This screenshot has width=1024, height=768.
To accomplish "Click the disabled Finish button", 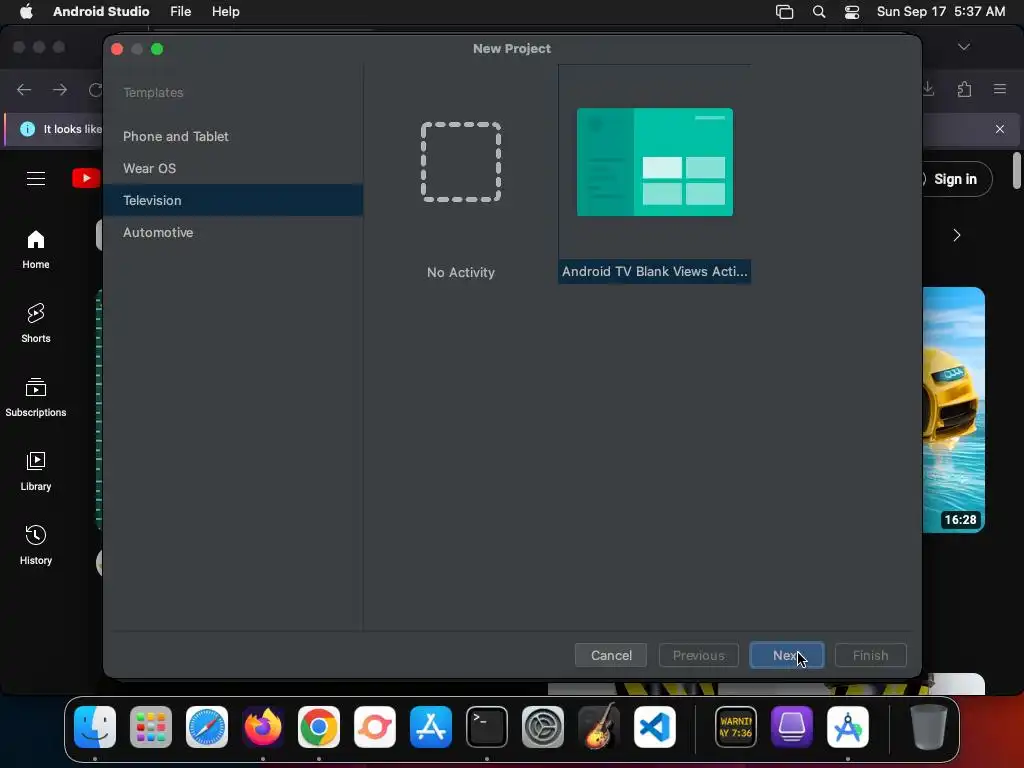I will (x=870, y=655).
